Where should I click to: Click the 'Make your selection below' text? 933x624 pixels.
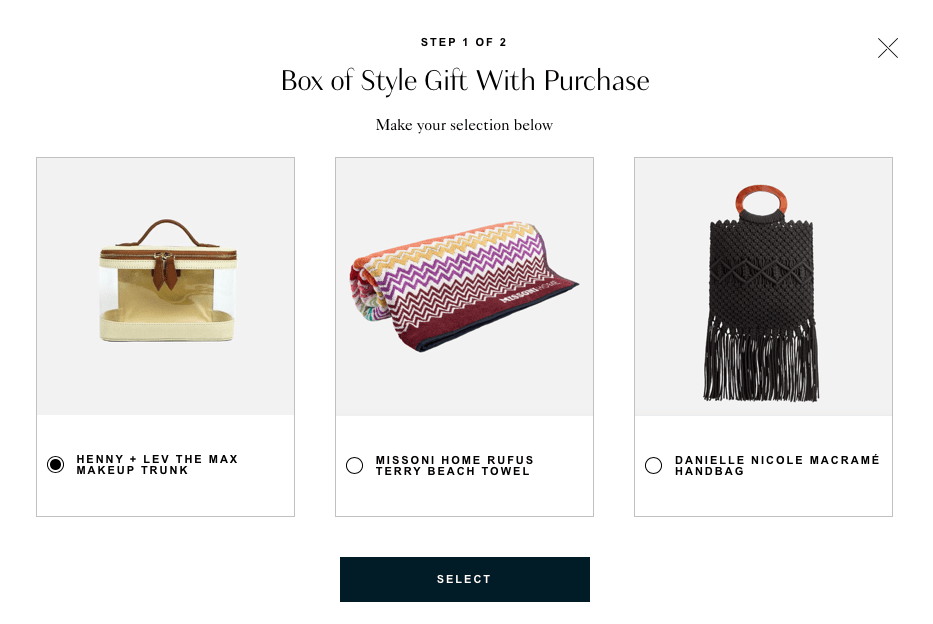point(464,125)
